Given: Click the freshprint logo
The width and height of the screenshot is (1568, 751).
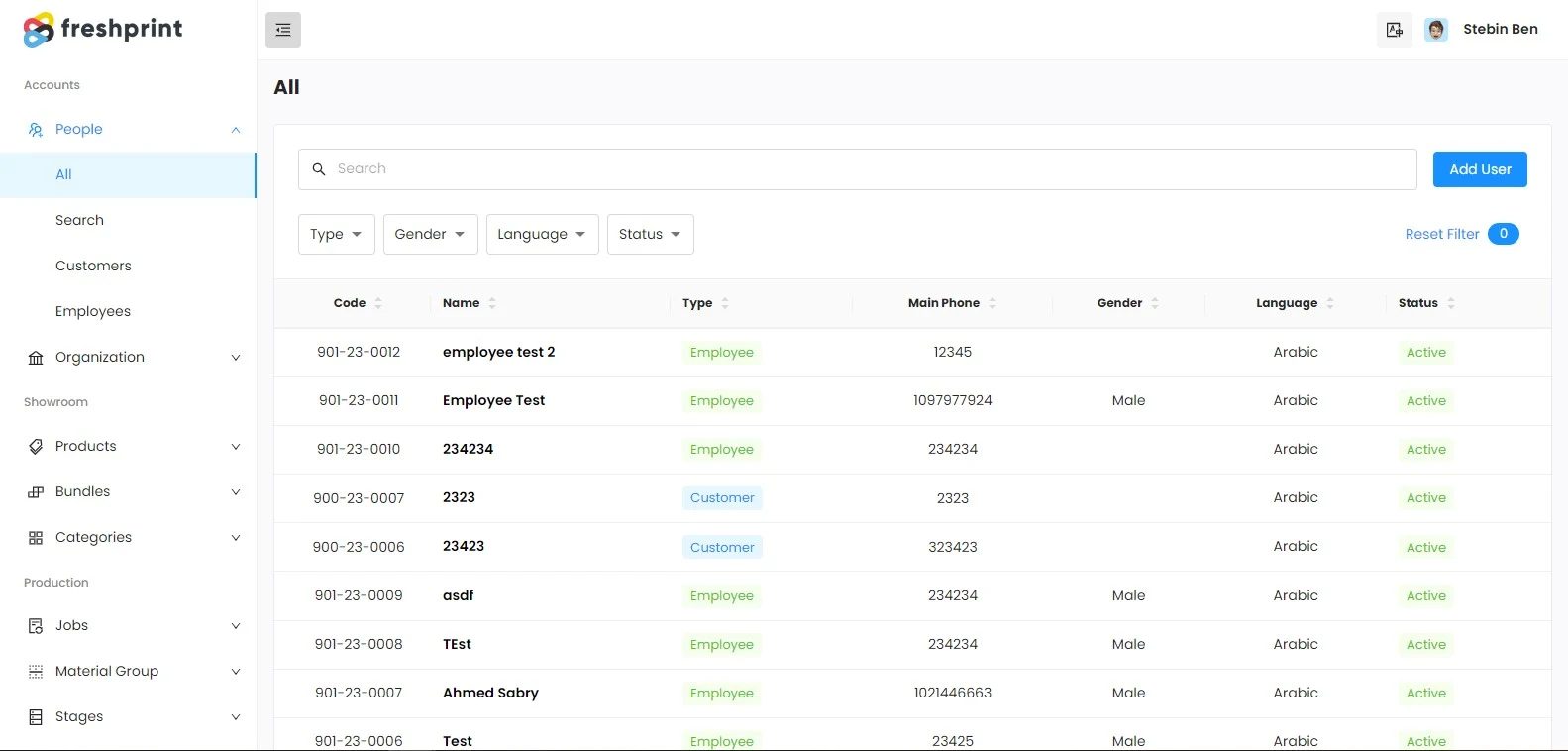Looking at the screenshot, I should 103,30.
